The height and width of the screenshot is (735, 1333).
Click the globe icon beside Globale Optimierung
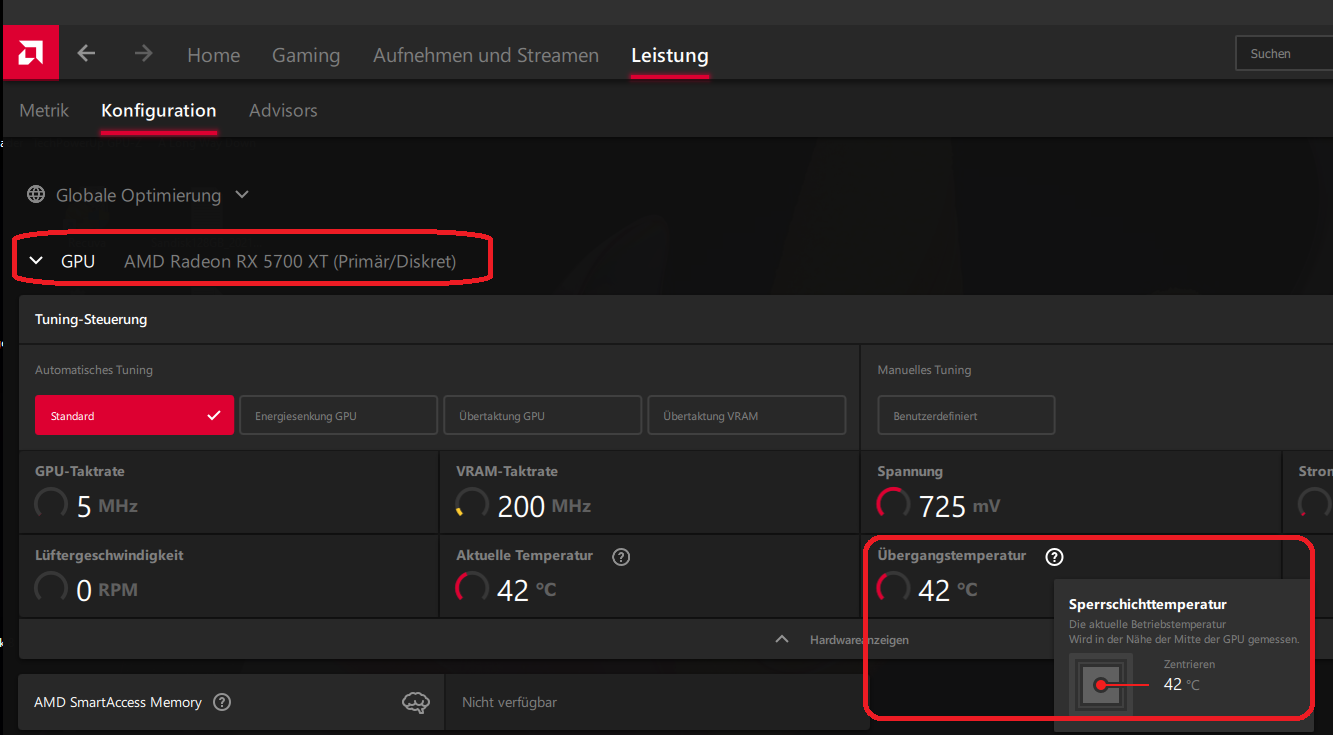[x=36, y=195]
